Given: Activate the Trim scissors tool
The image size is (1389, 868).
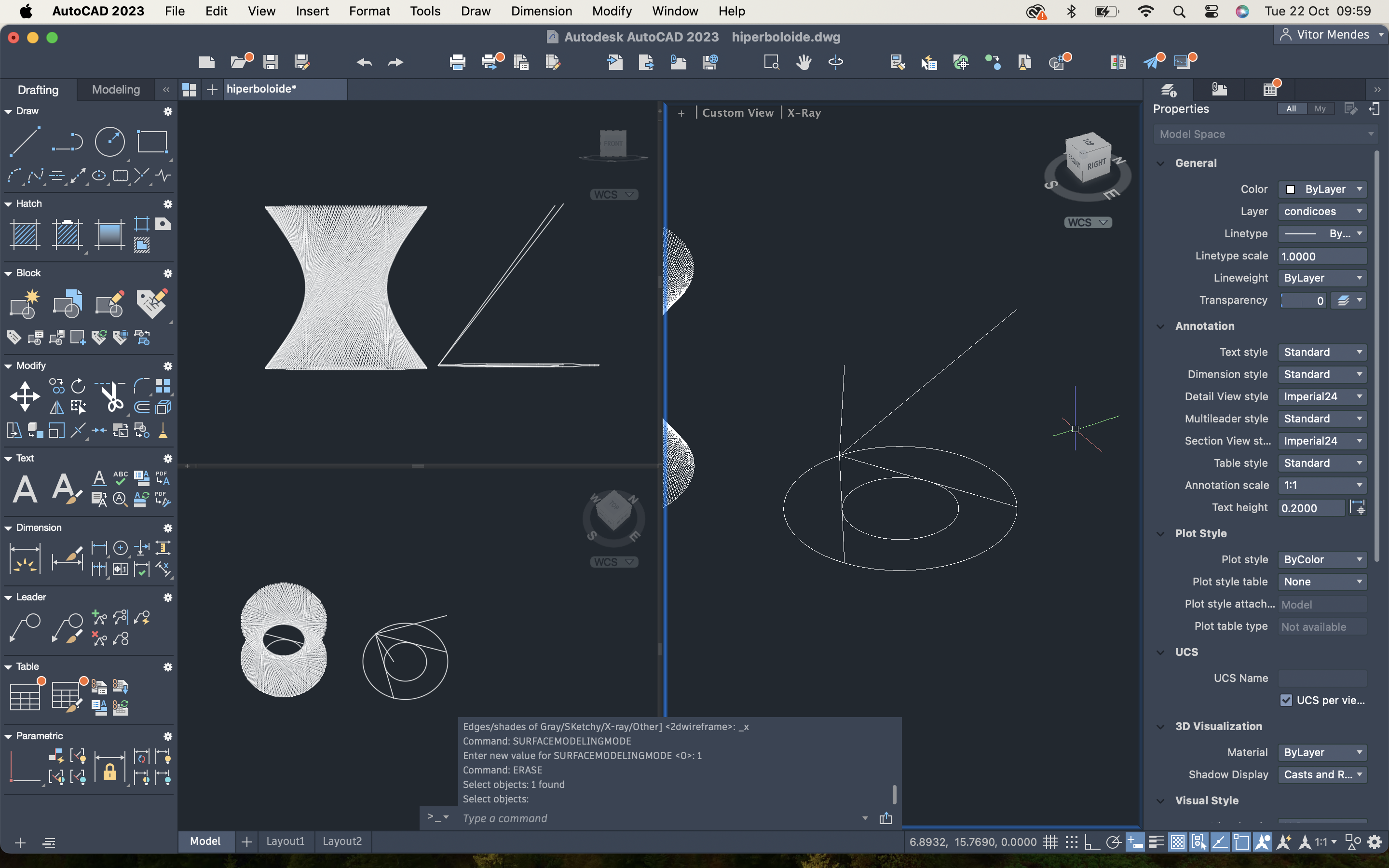Looking at the screenshot, I should tap(109, 396).
